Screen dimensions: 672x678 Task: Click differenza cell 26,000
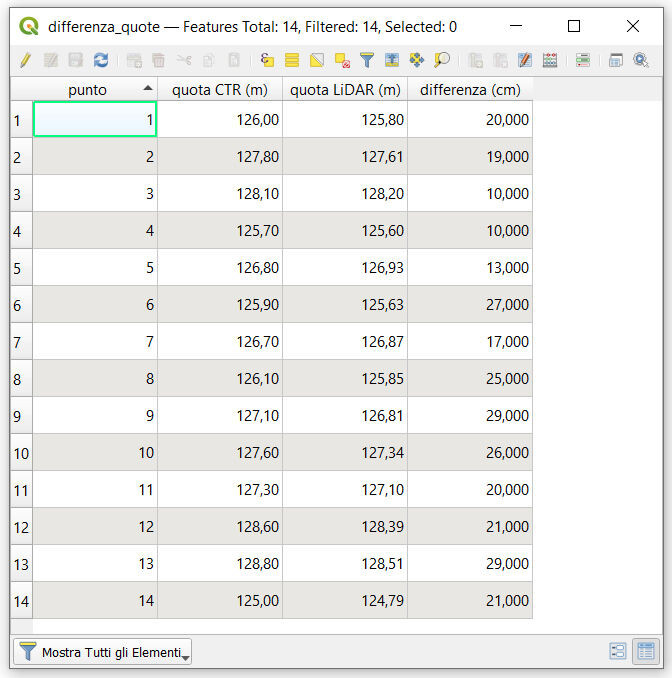point(470,453)
